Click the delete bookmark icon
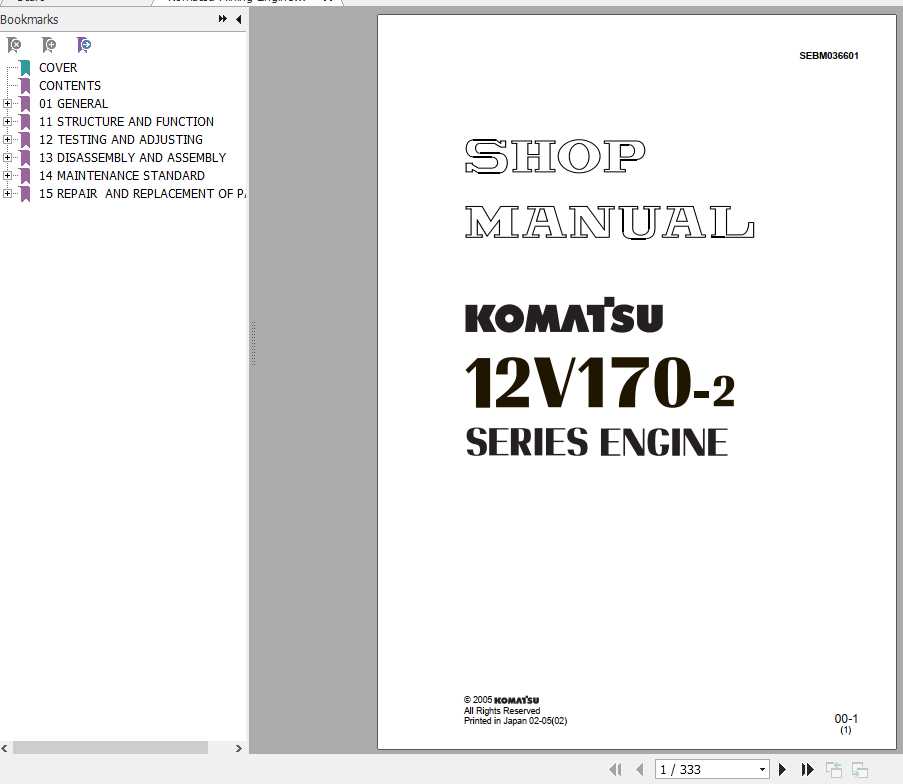The image size is (903, 784). 14,45
